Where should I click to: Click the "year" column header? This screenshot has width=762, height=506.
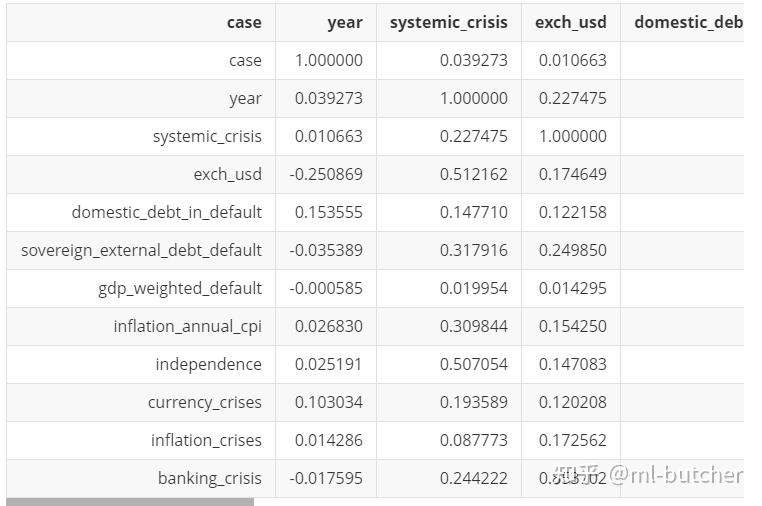[x=345, y=22]
